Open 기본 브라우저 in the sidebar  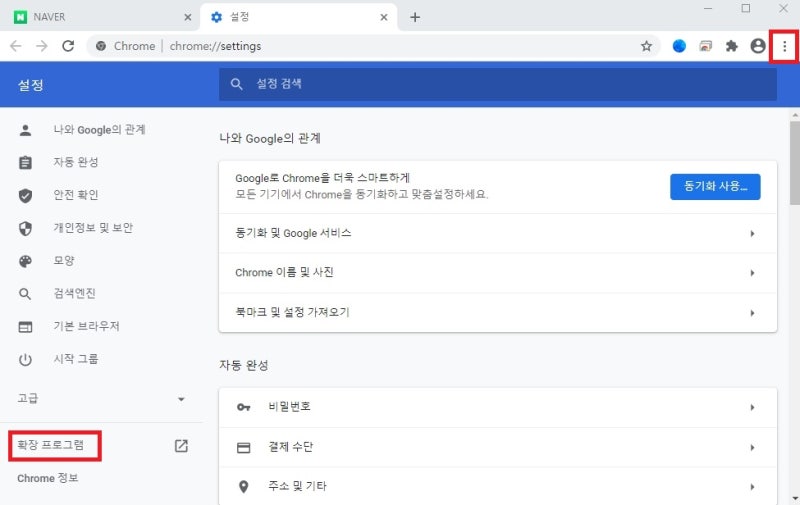(x=86, y=326)
